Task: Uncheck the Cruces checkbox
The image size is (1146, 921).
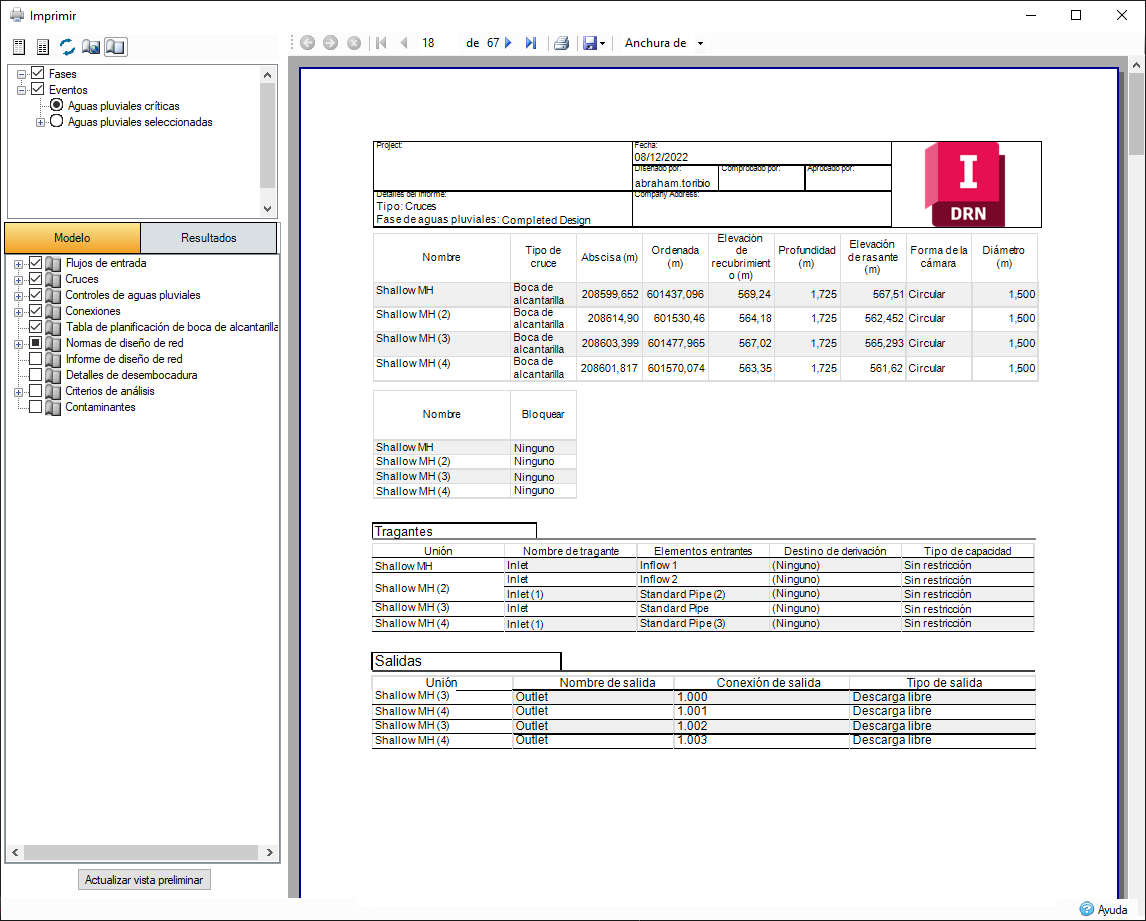Action: tap(35, 278)
